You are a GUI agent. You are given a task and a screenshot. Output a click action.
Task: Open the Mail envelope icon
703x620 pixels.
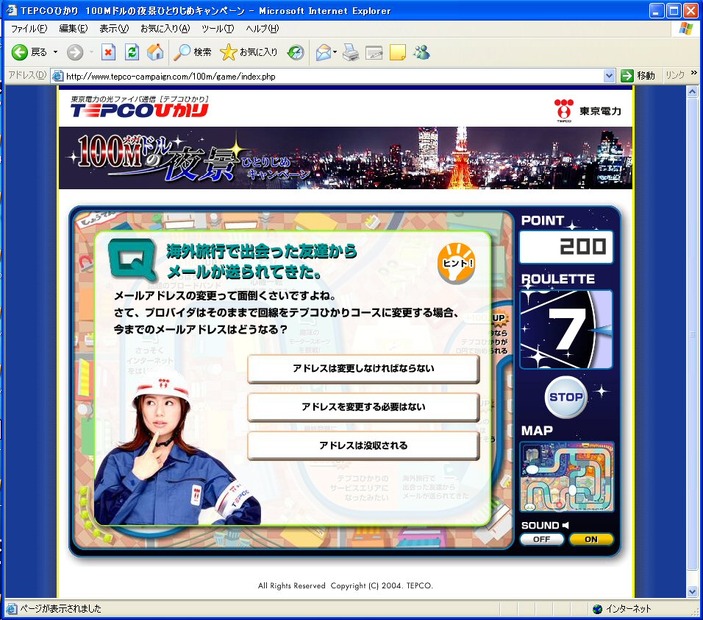[x=323, y=52]
